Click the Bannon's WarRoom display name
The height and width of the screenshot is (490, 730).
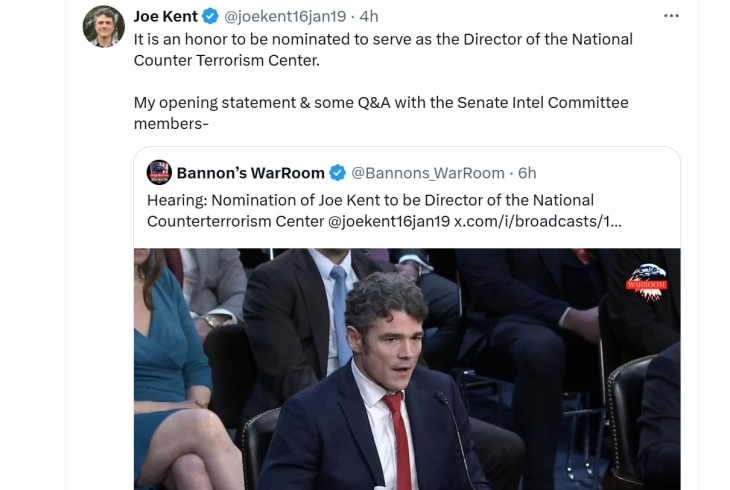click(x=250, y=173)
